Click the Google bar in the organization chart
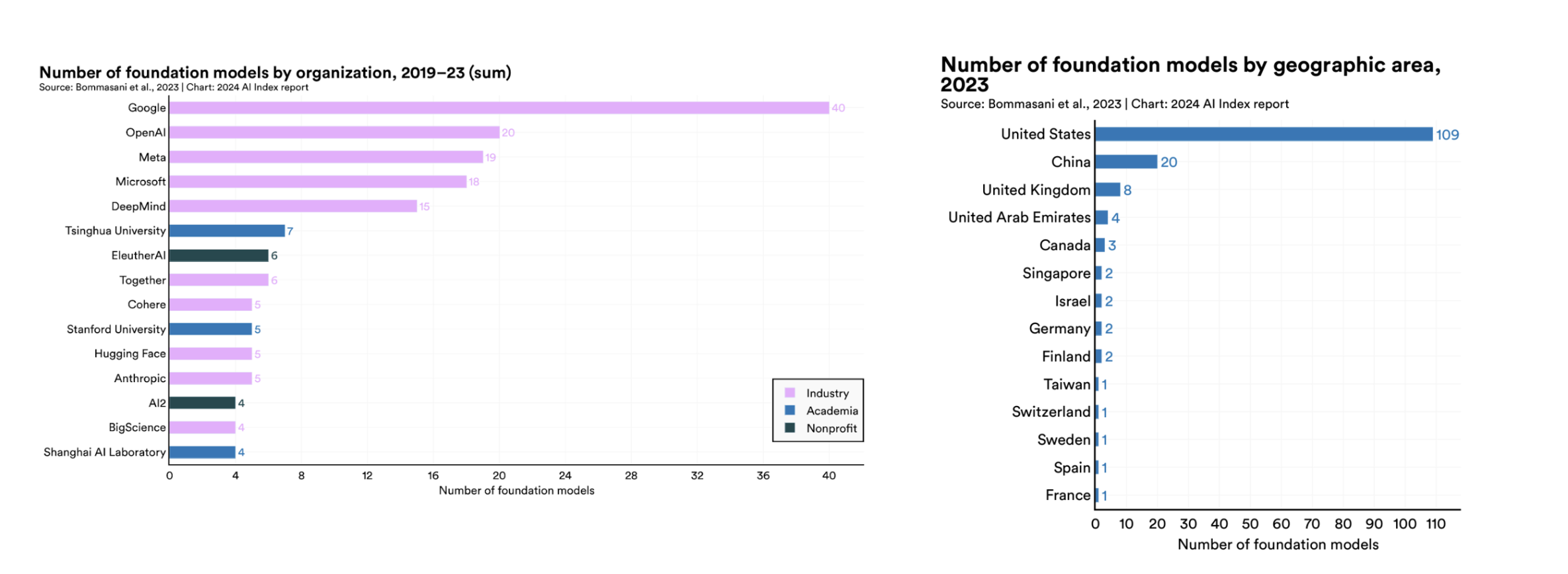Screen dimensions: 1568x574 499,108
